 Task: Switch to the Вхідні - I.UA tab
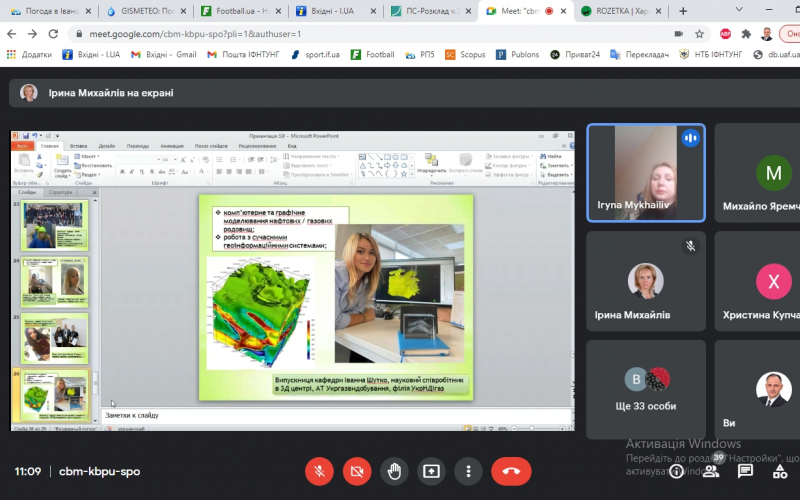point(337,11)
